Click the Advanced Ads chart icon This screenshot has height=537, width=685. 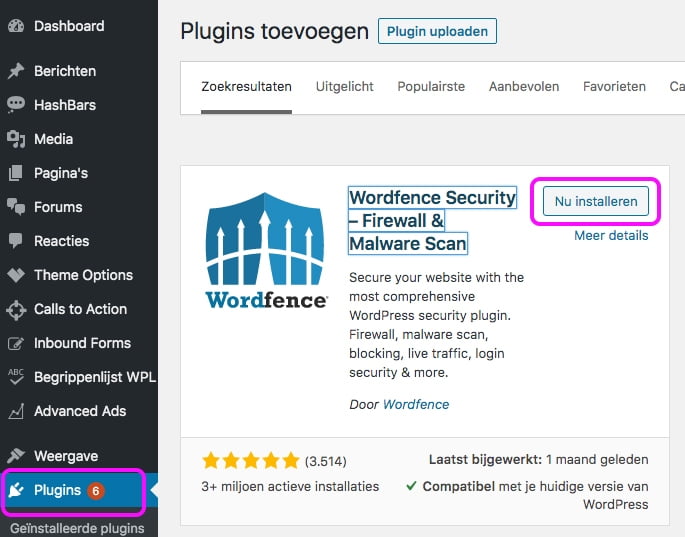pyautogui.click(x=16, y=411)
